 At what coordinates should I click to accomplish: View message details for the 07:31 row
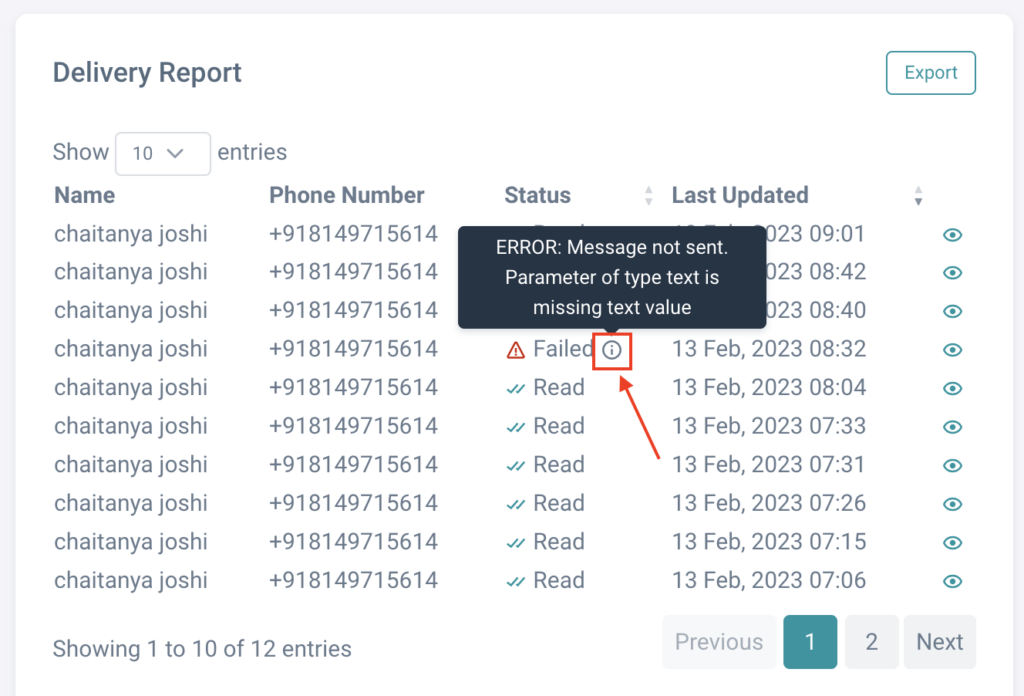click(x=952, y=466)
